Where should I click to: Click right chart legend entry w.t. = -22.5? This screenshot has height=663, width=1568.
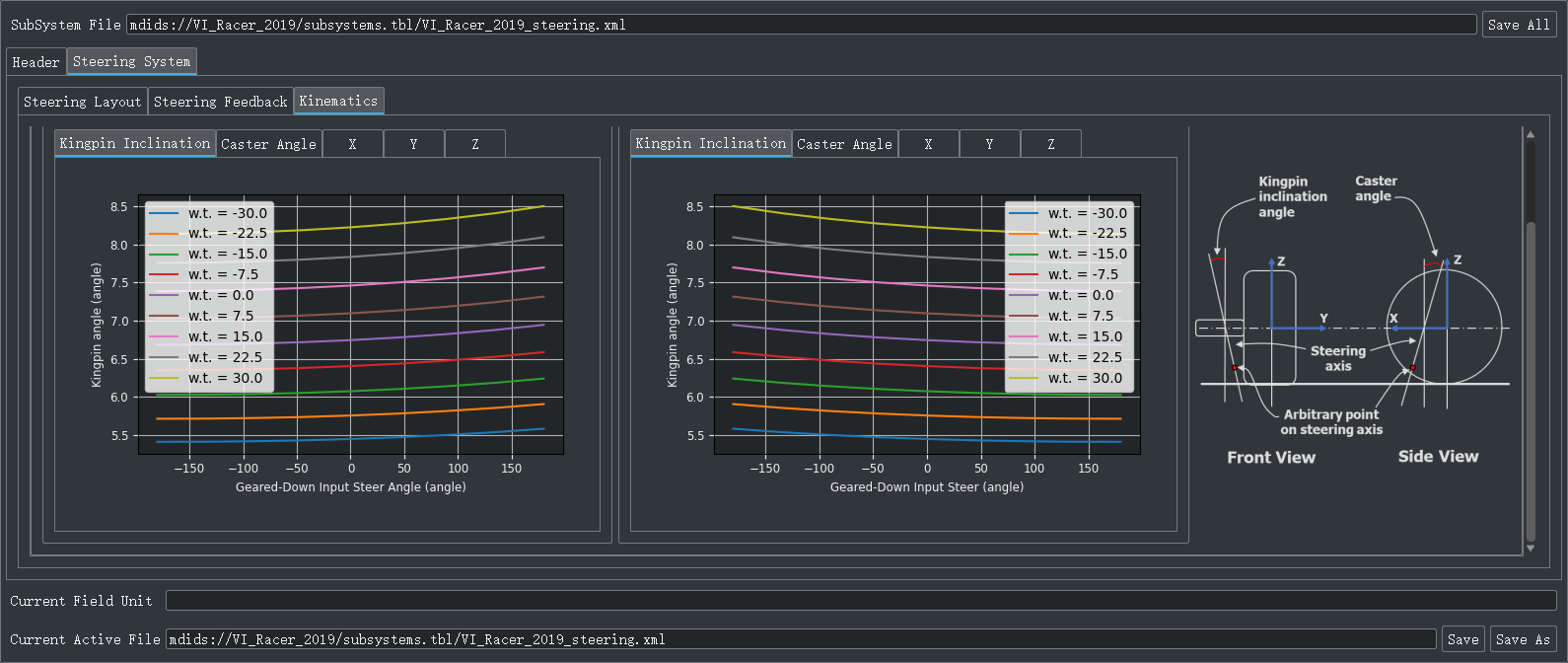pyautogui.click(x=1068, y=233)
